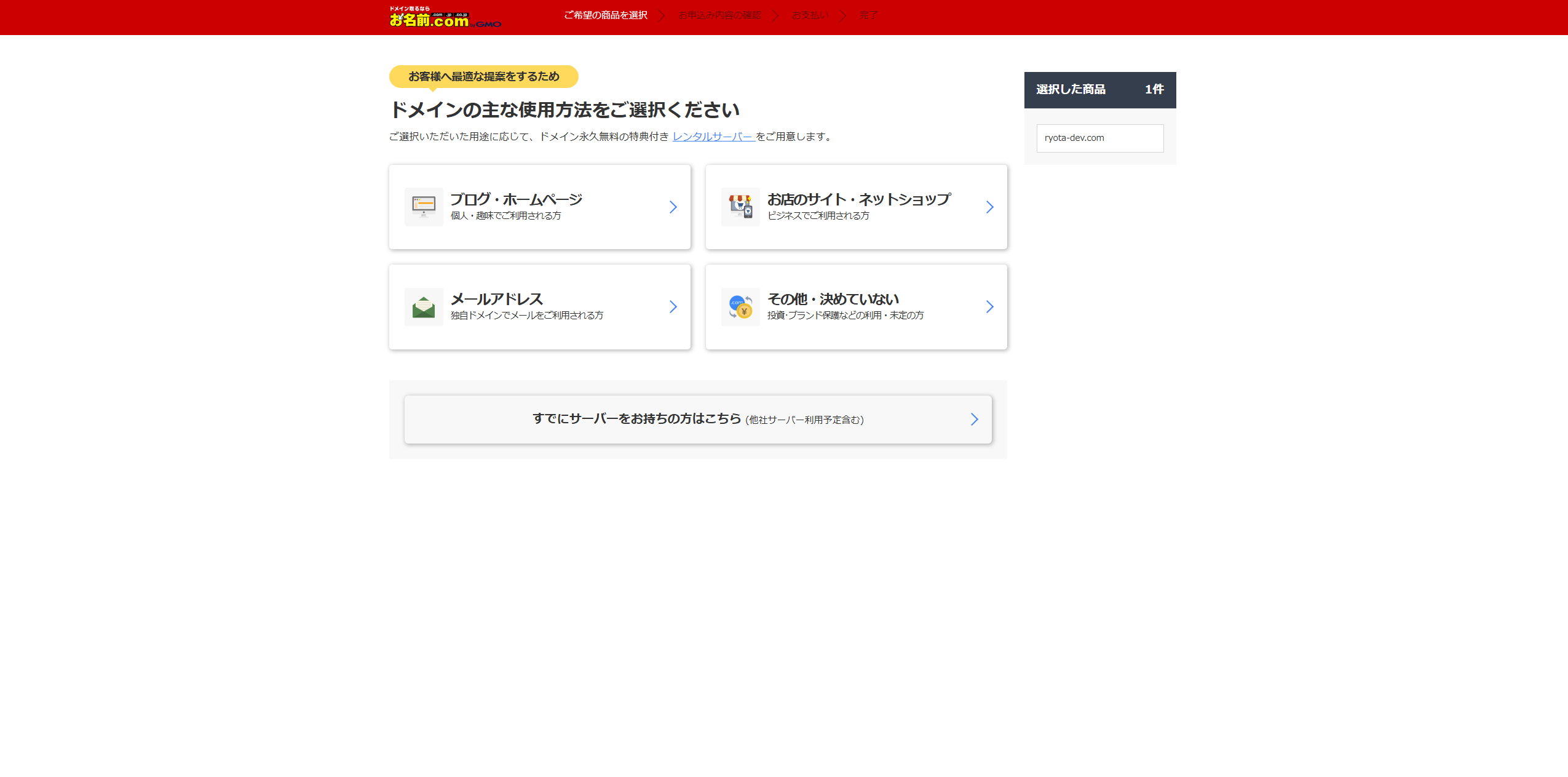Pick その他・決めていない option title

(833, 299)
